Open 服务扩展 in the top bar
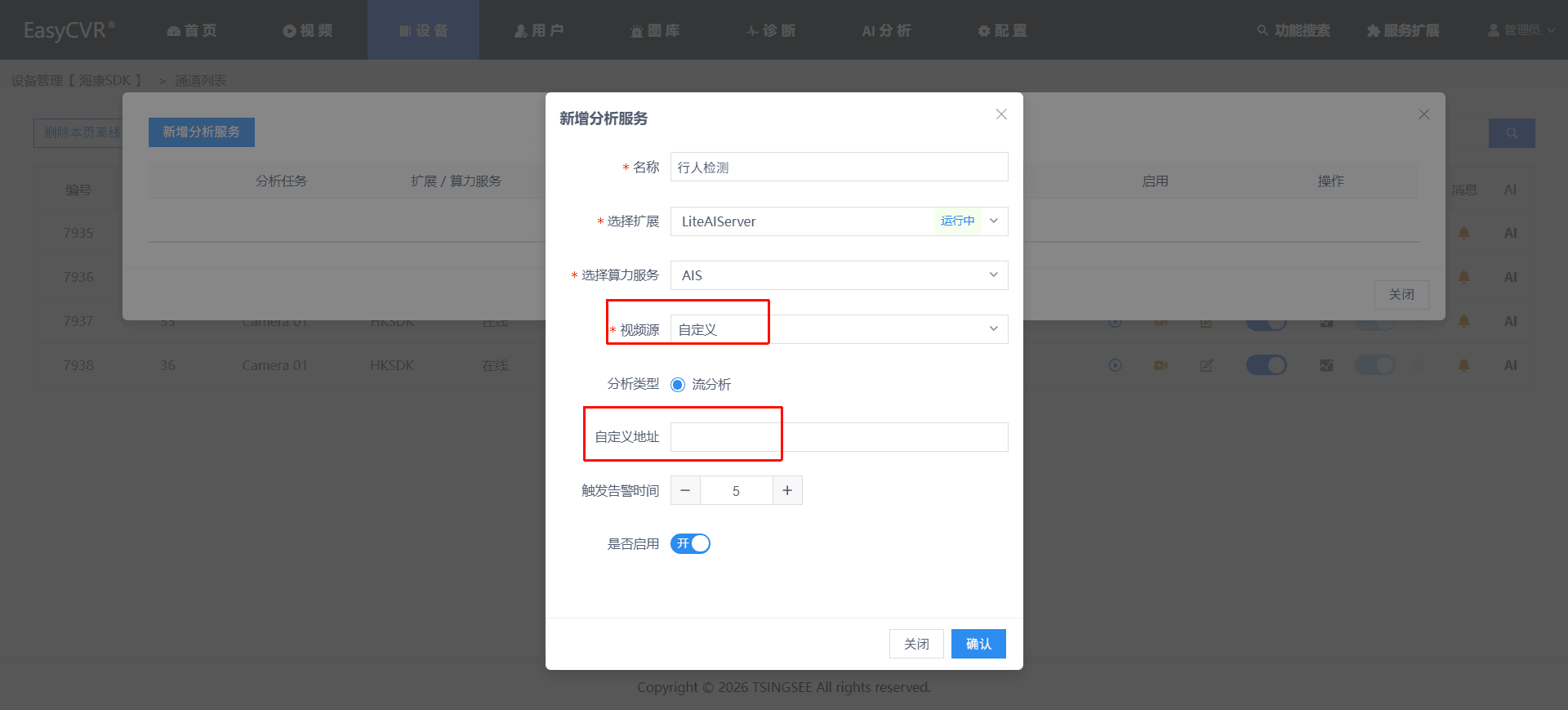 click(x=1403, y=30)
